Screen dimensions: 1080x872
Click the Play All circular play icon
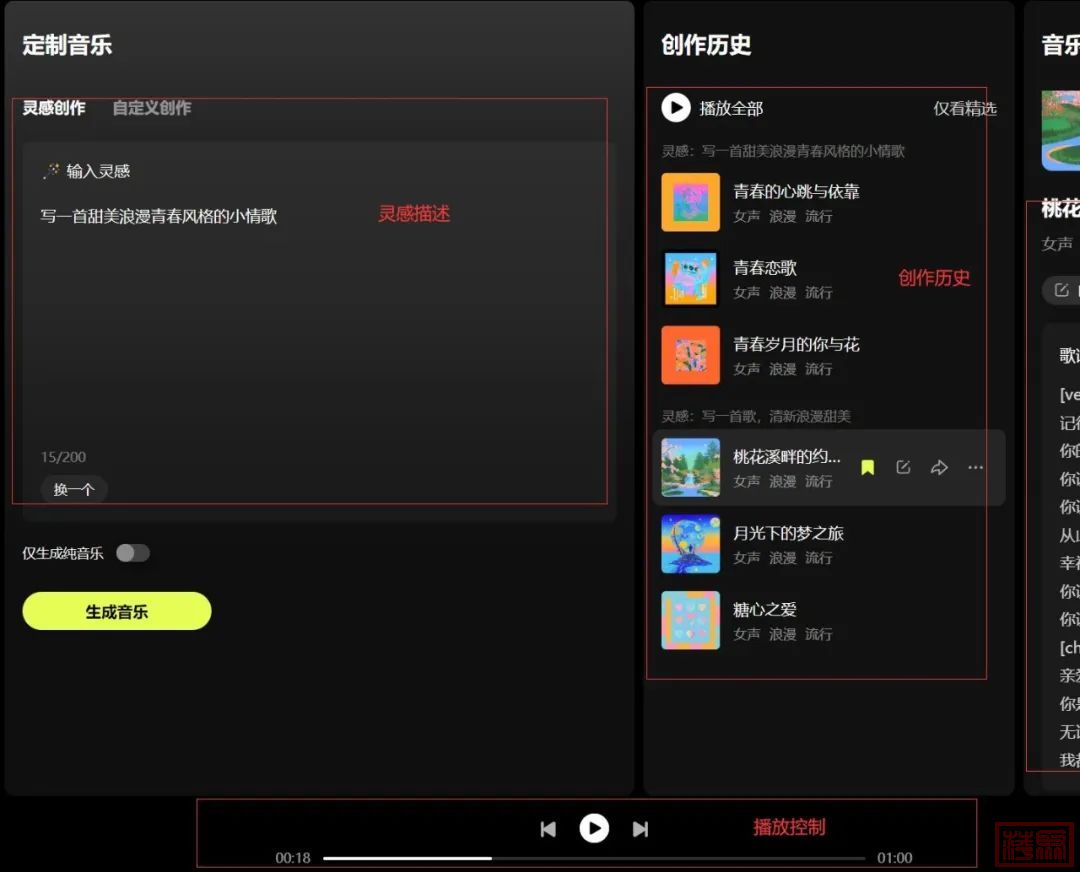pos(676,108)
